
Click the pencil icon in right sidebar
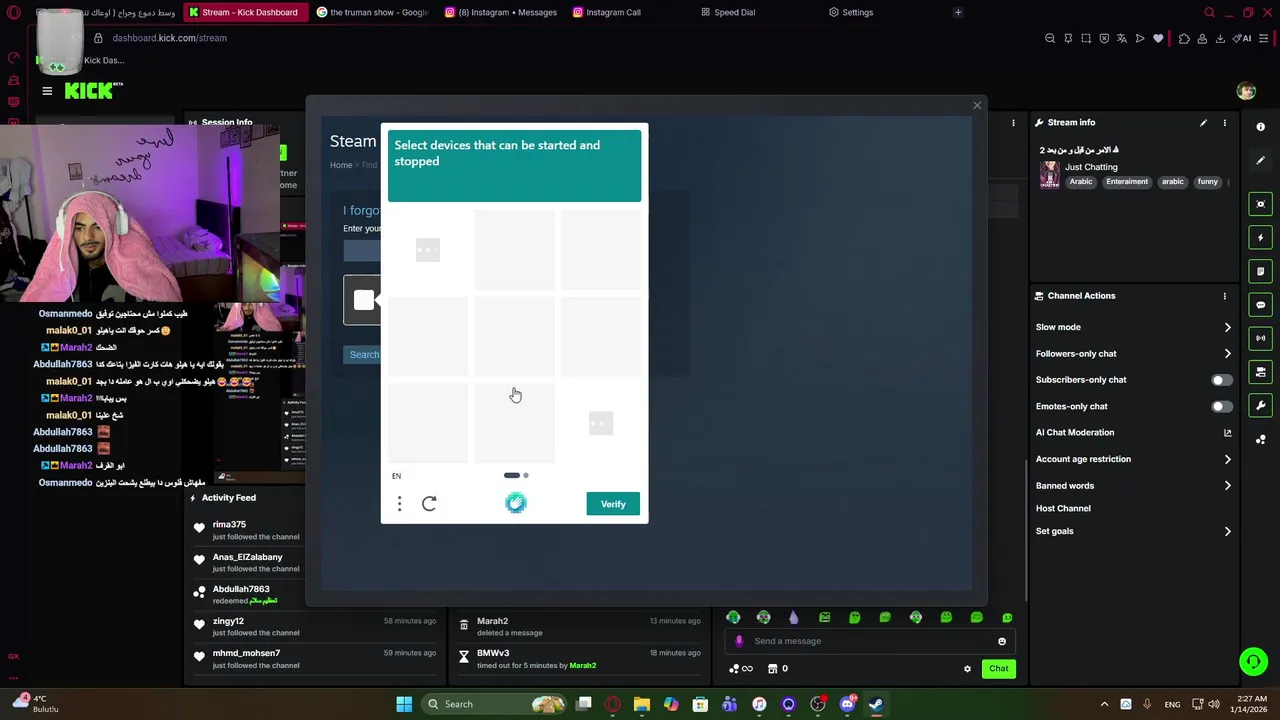1261,160
